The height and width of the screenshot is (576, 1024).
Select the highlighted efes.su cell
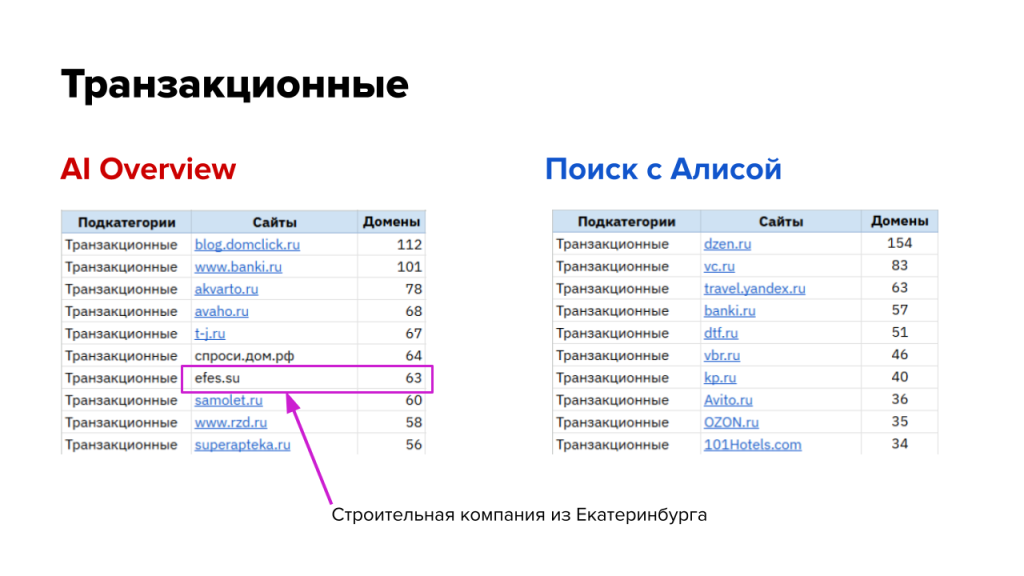pos(217,378)
